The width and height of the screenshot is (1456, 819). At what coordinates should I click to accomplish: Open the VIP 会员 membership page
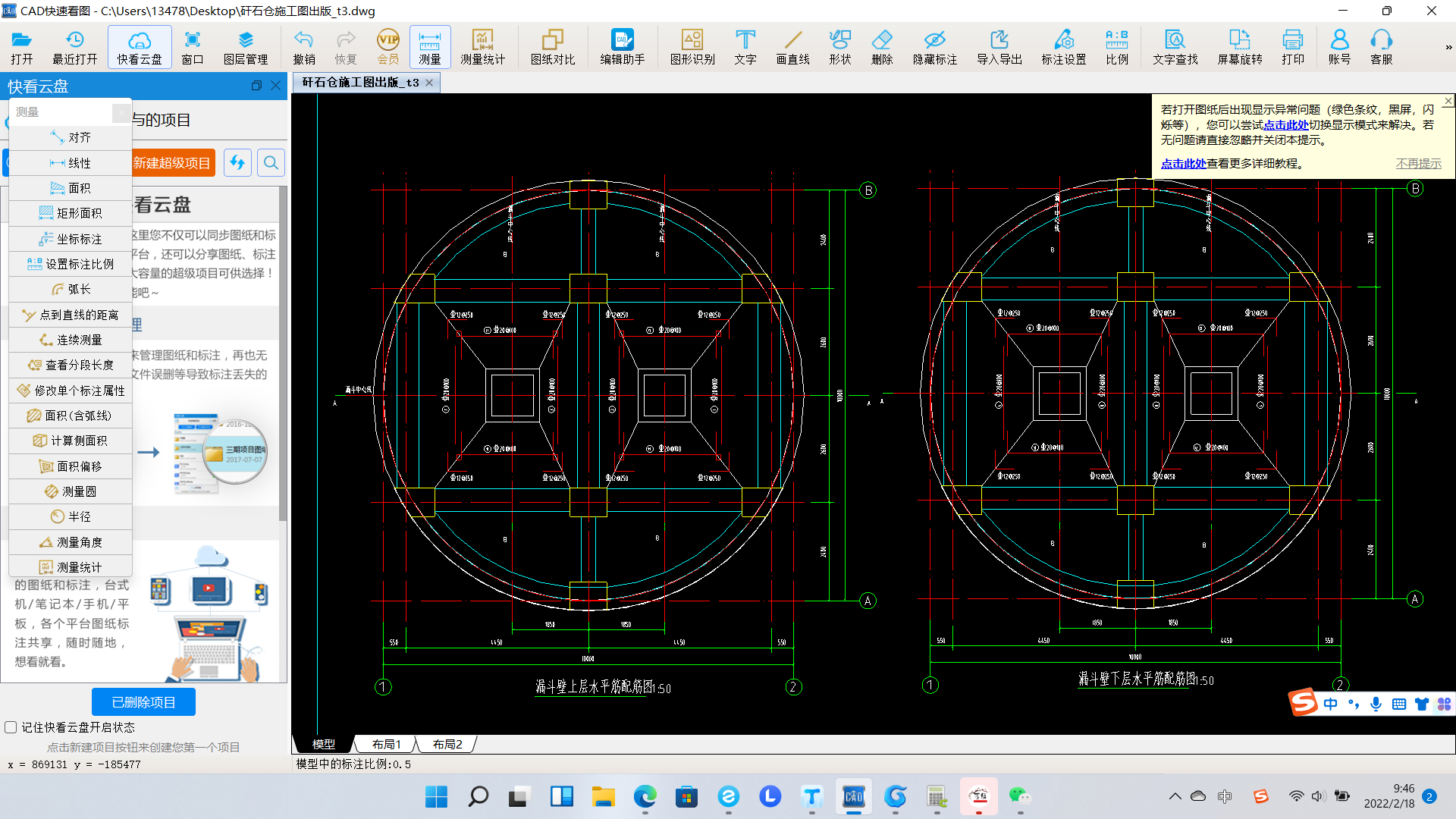[388, 47]
